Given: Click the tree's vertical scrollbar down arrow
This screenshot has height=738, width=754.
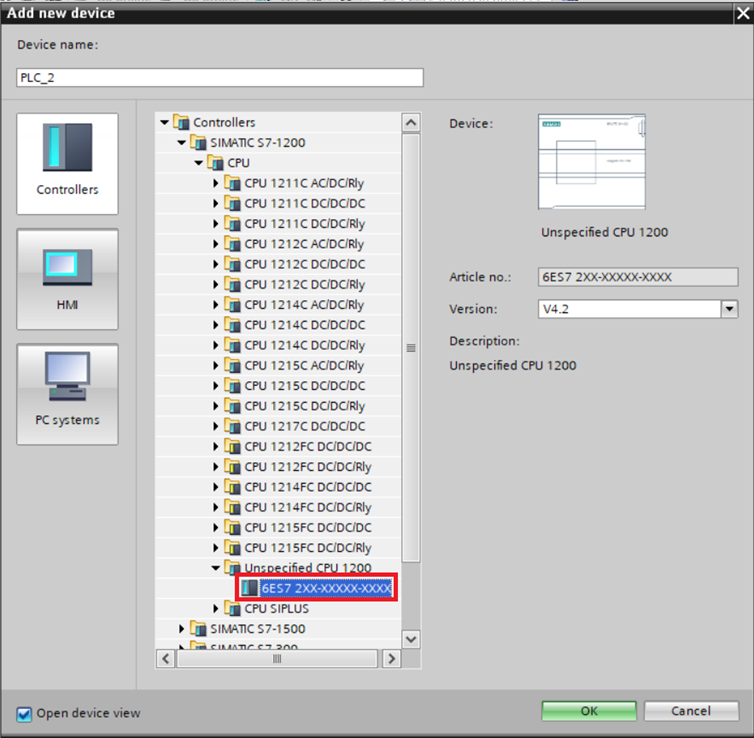Looking at the screenshot, I should click(410, 638).
